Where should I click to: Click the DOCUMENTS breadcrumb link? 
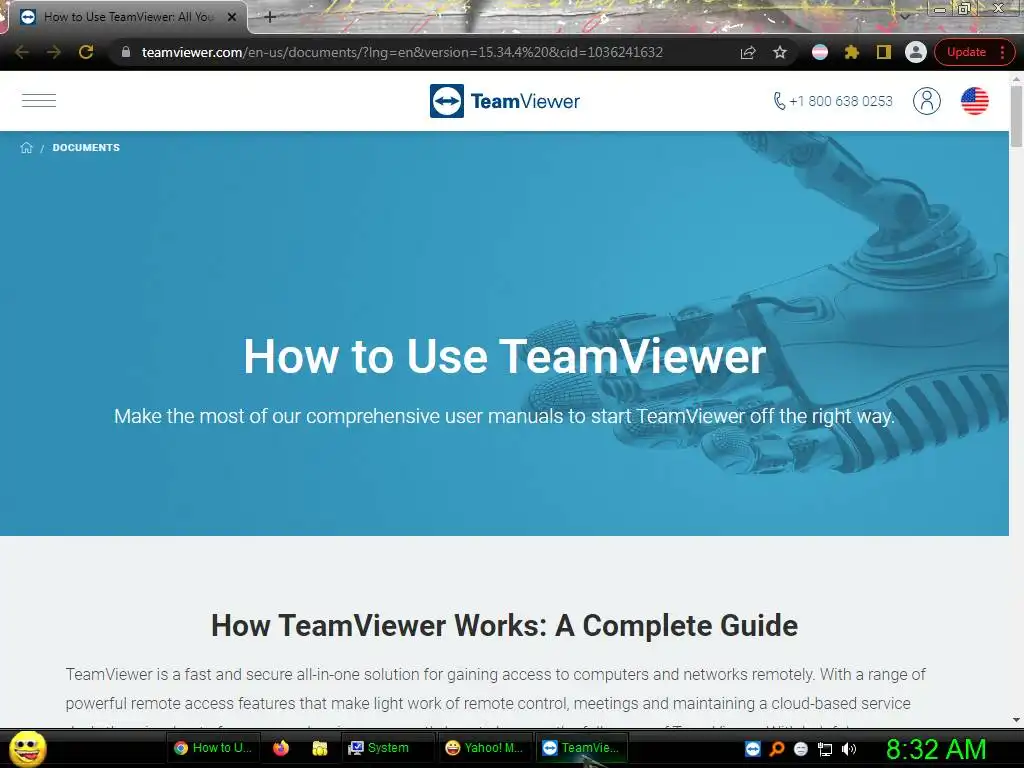pos(86,148)
